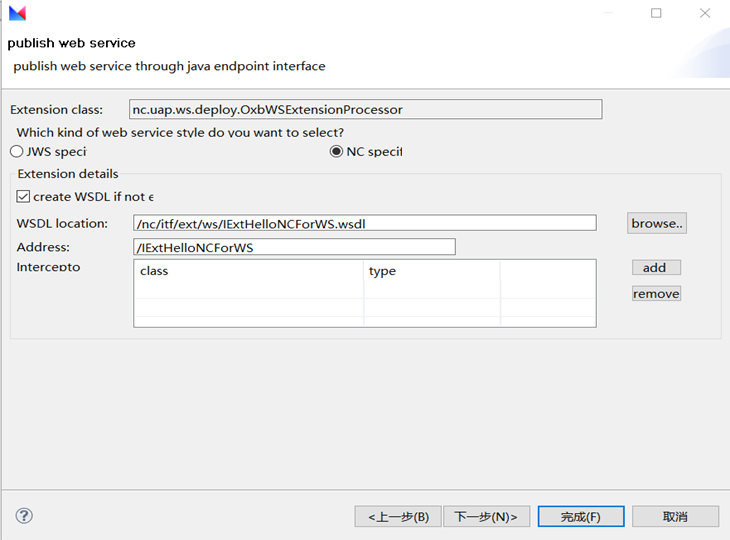Image resolution: width=730 pixels, height=540 pixels.
Task: Proceed with 下一步(N) button
Action: (487, 517)
